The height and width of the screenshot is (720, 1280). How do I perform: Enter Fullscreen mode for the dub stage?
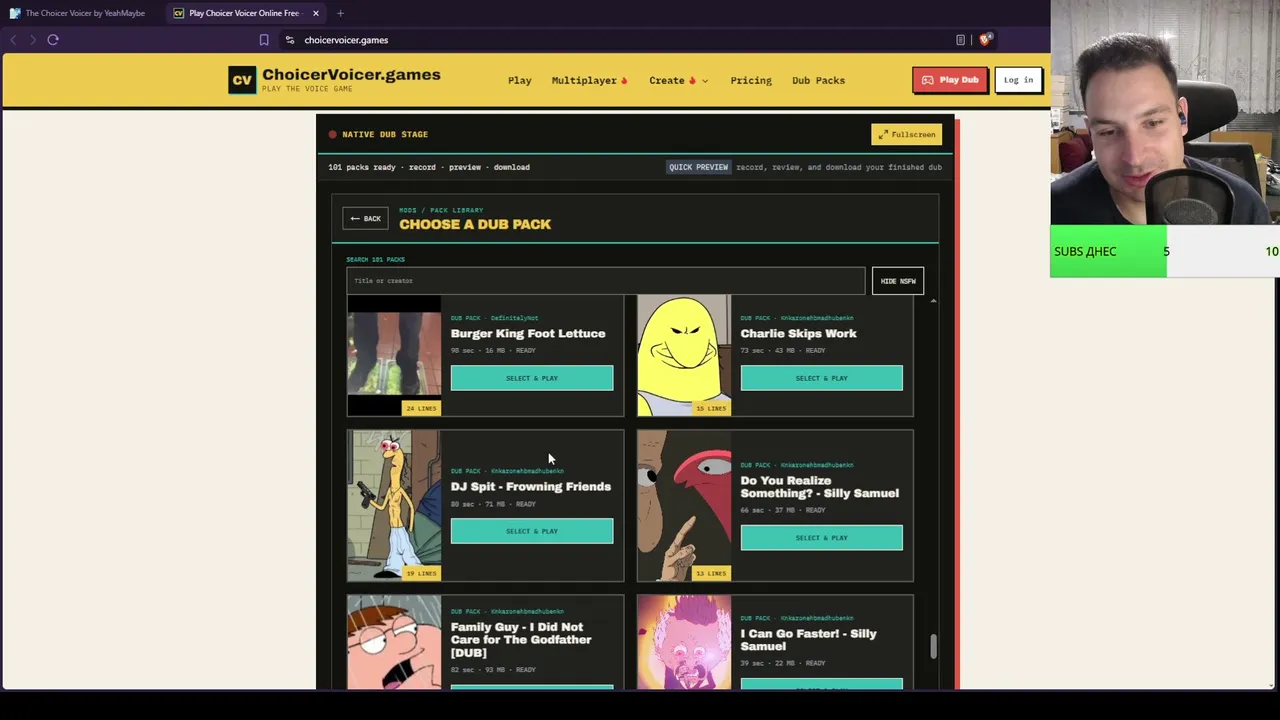[907, 134]
